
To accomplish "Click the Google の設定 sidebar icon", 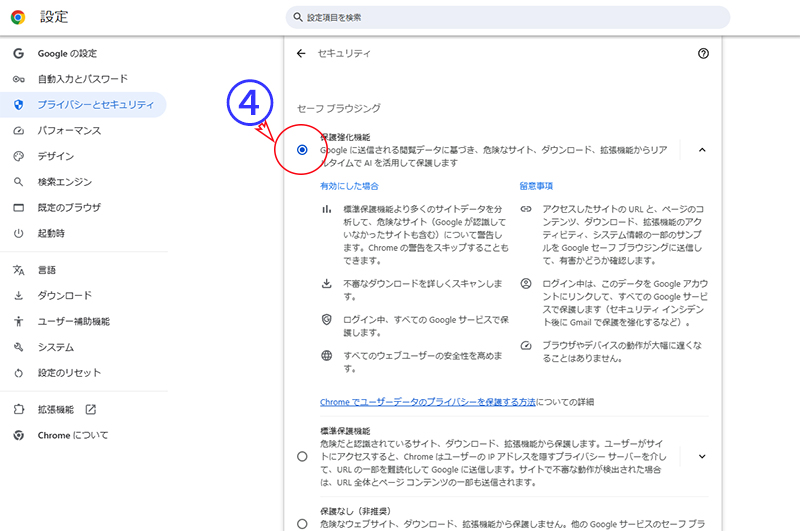I will coord(18,53).
